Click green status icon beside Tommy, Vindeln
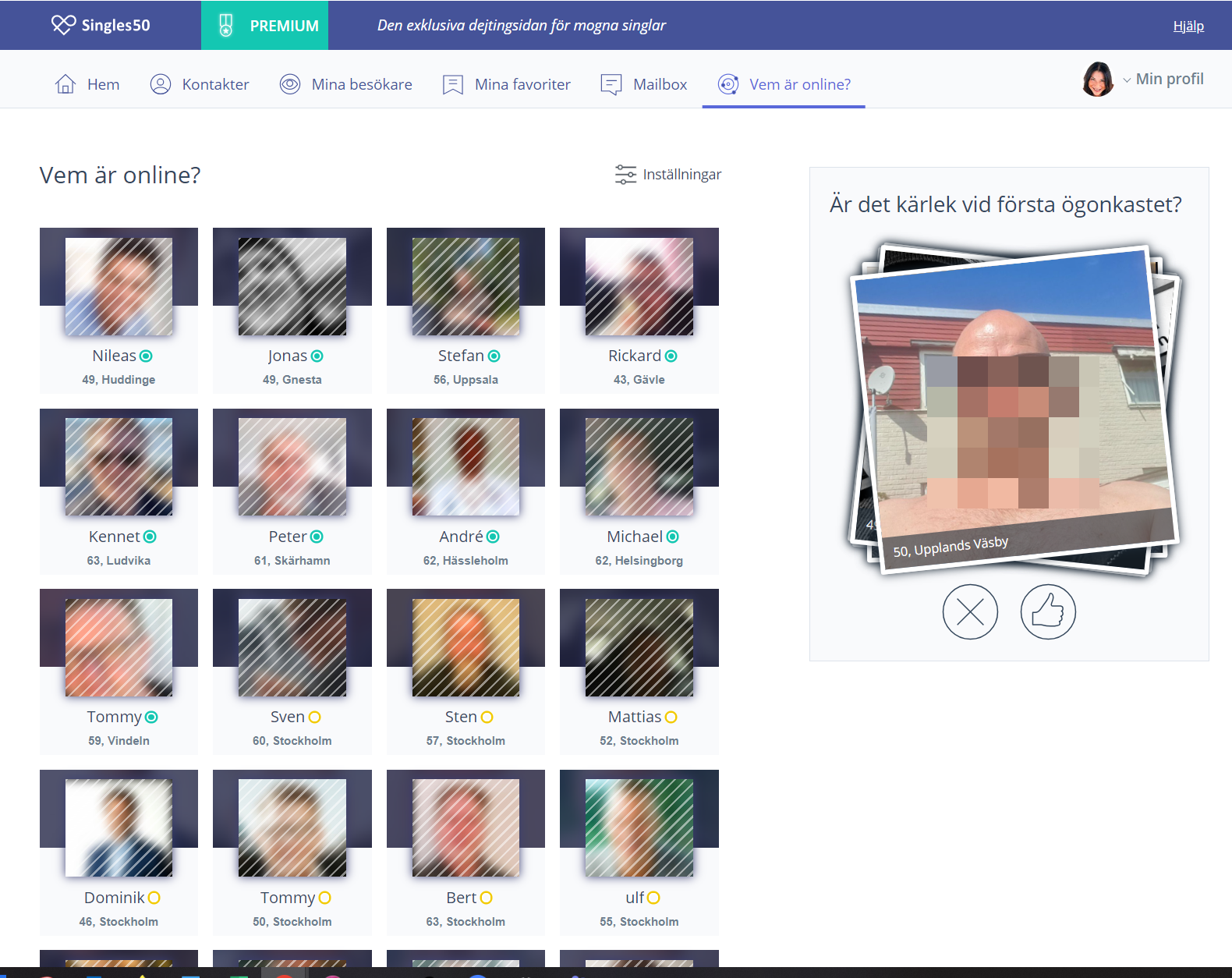The height and width of the screenshot is (978, 1232). pos(151,718)
